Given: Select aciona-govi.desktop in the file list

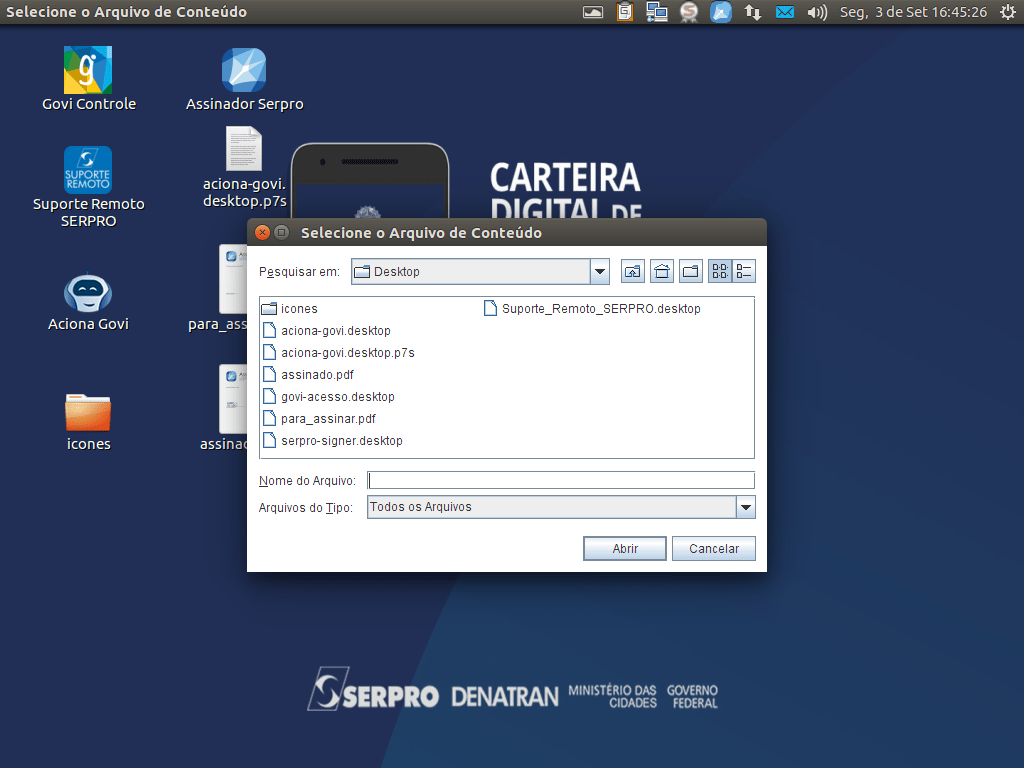Looking at the screenshot, I should [327, 331].
